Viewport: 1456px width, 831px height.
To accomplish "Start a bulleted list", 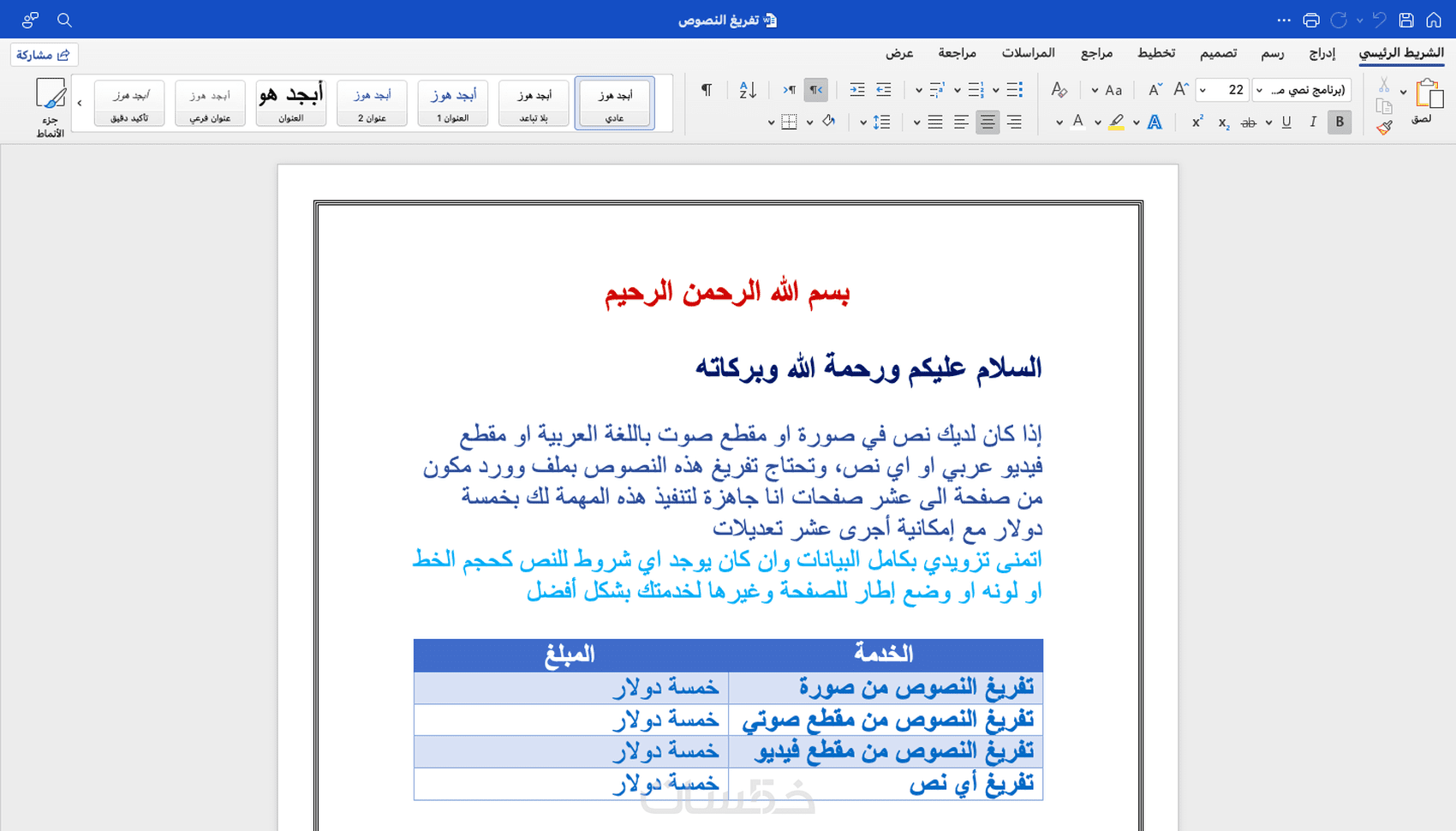I will [1015, 89].
